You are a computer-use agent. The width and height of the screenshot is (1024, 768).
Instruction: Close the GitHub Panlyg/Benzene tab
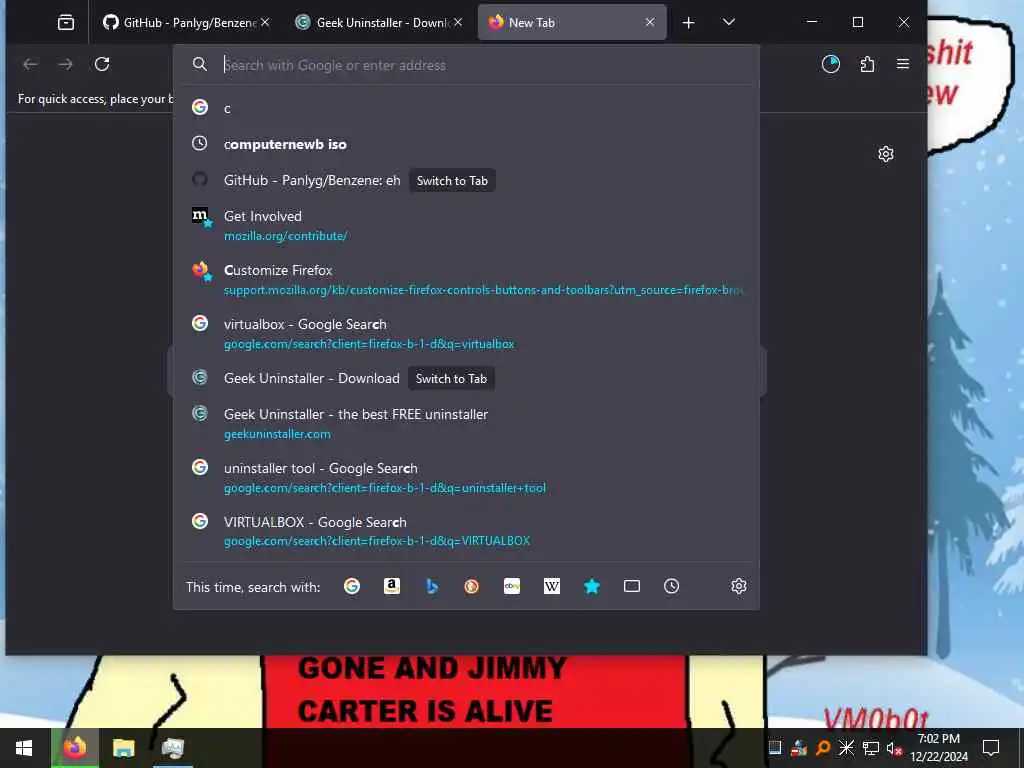coord(265,22)
